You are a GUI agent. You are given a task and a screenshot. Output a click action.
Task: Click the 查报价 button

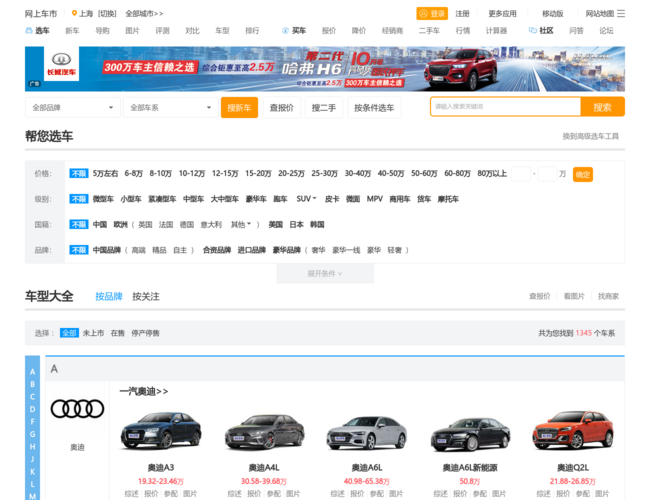click(x=282, y=108)
